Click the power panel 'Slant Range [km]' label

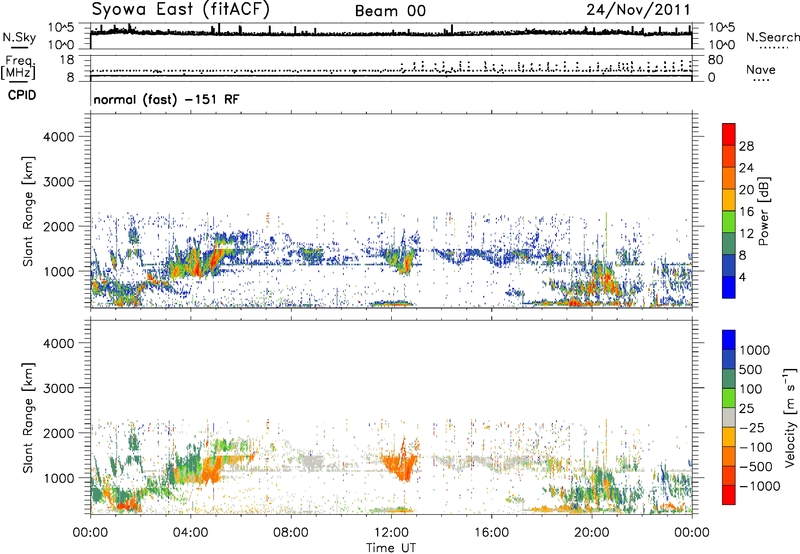28,211
